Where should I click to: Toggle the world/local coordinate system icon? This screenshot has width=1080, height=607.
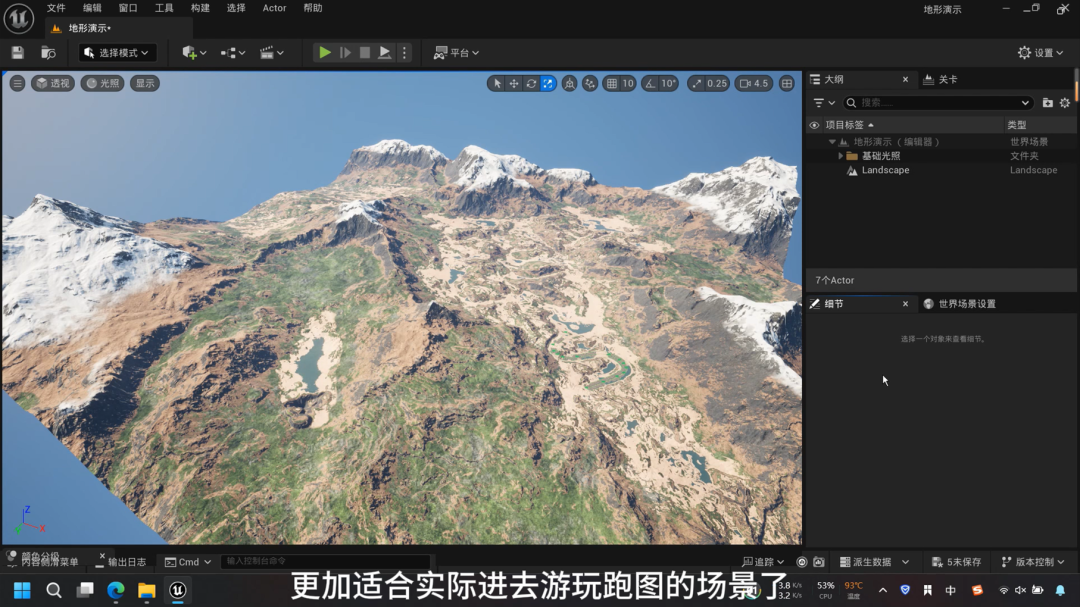570,83
